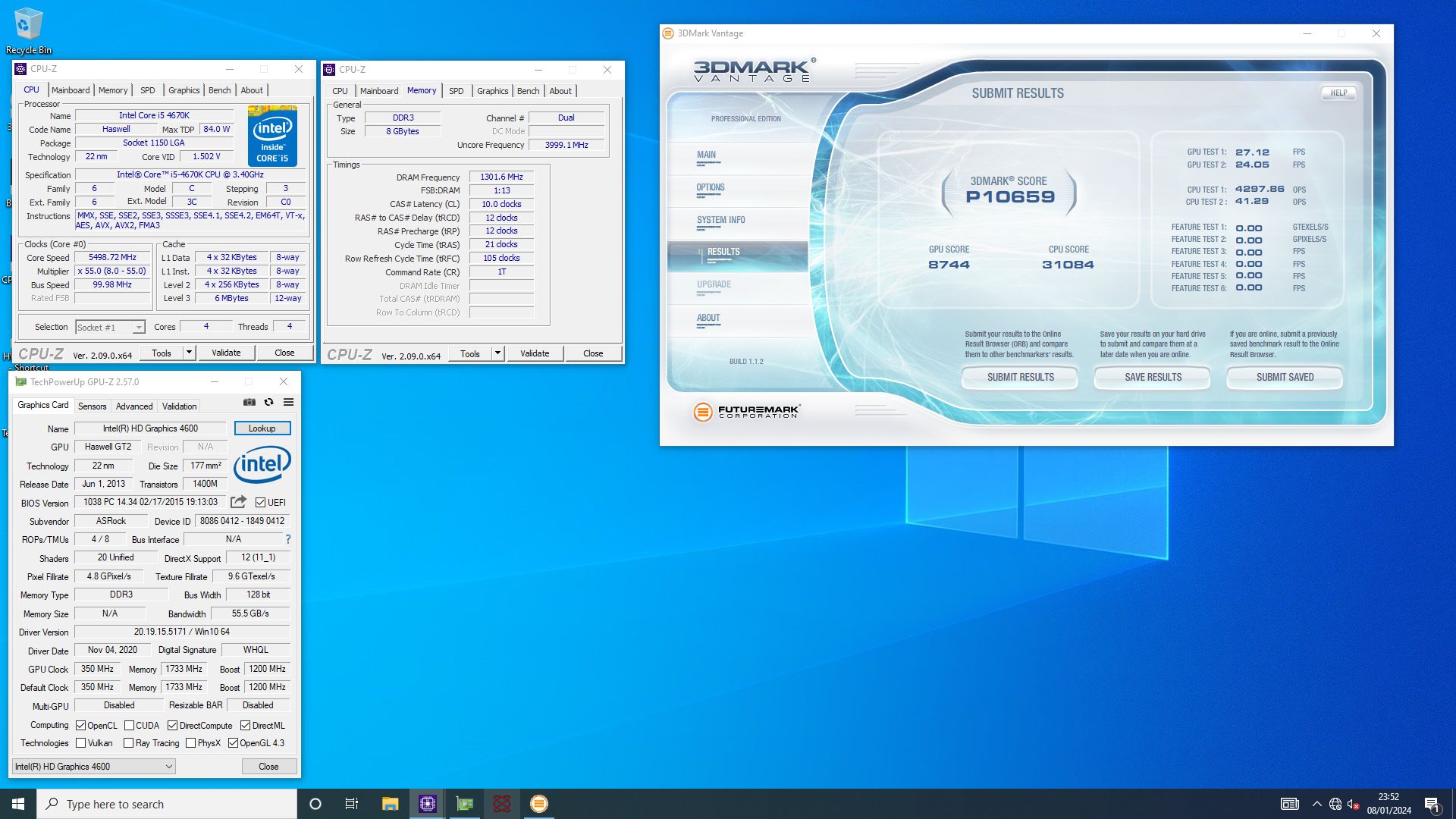Open Bench tab in left CPU-Z window
Screen dimensions: 1456x819
point(219,90)
